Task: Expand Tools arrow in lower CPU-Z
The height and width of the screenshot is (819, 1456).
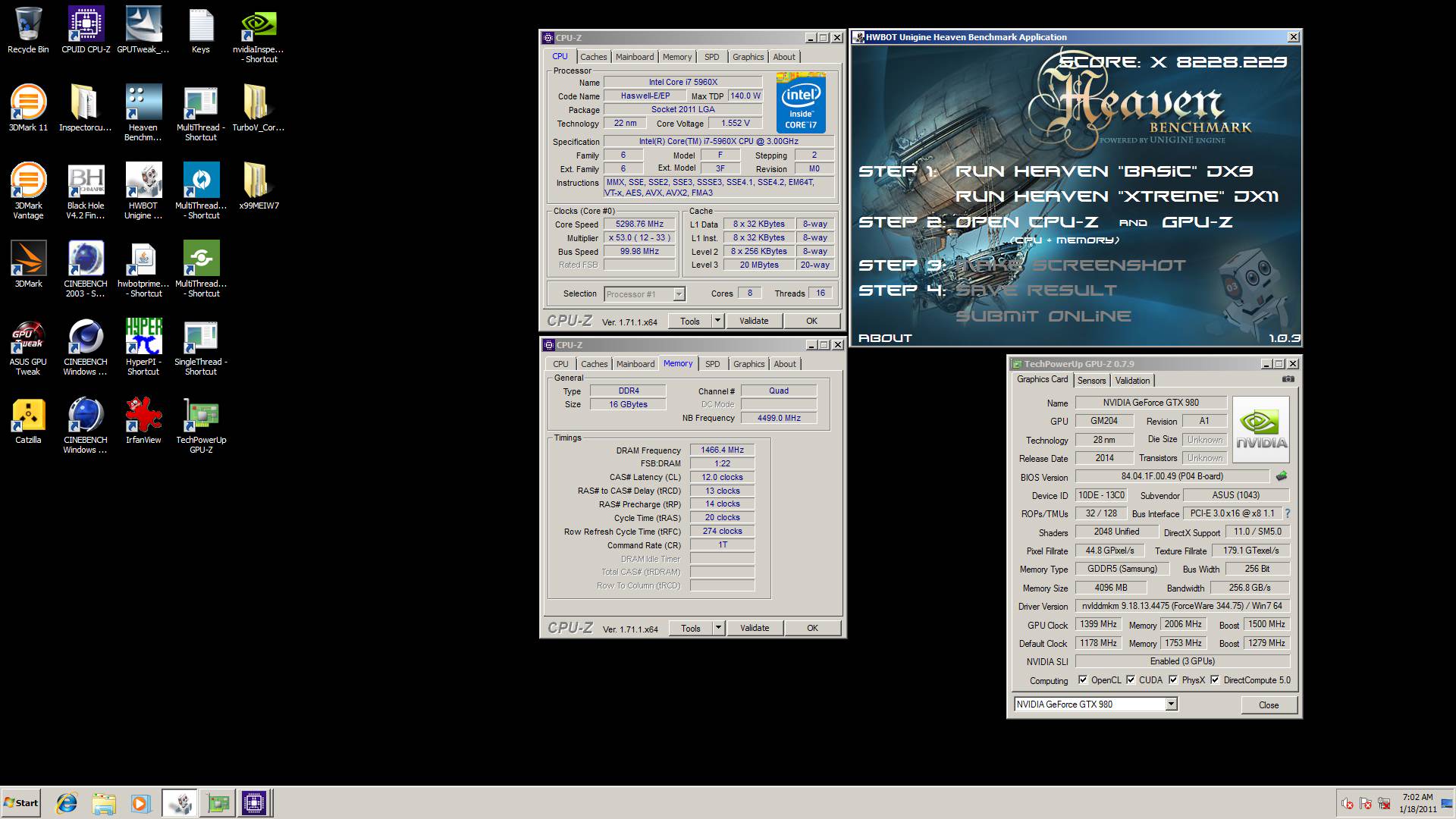Action: [x=718, y=628]
